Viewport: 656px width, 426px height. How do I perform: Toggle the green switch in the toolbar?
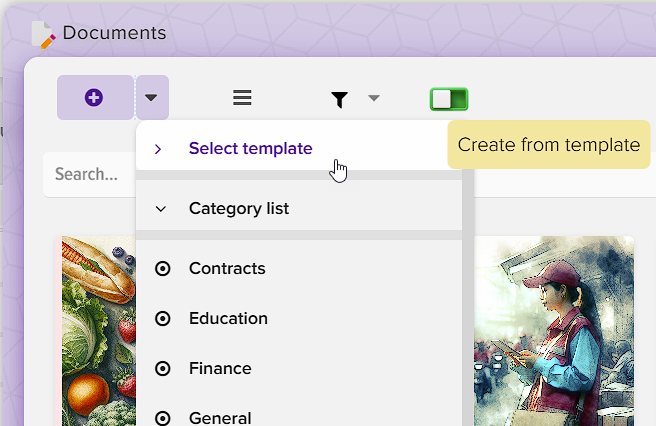coord(449,99)
